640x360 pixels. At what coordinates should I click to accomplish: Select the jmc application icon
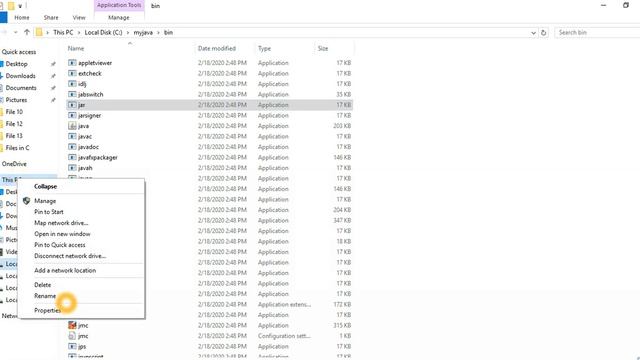[x=72, y=325]
